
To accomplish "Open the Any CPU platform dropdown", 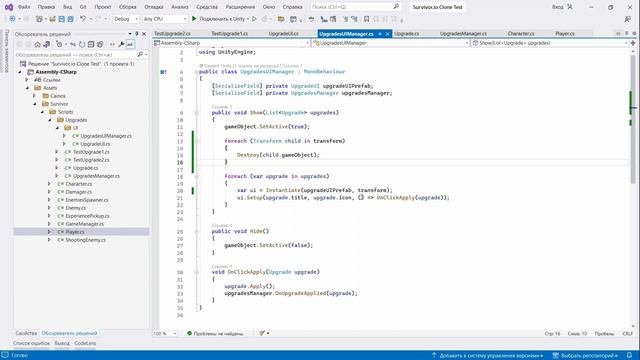I will [x=165, y=19].
